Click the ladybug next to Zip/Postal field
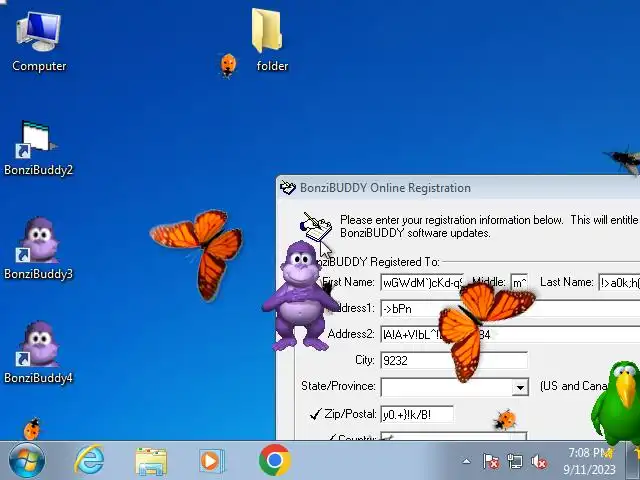This screenshot has width=640, height=480. [x=505, y=420]
